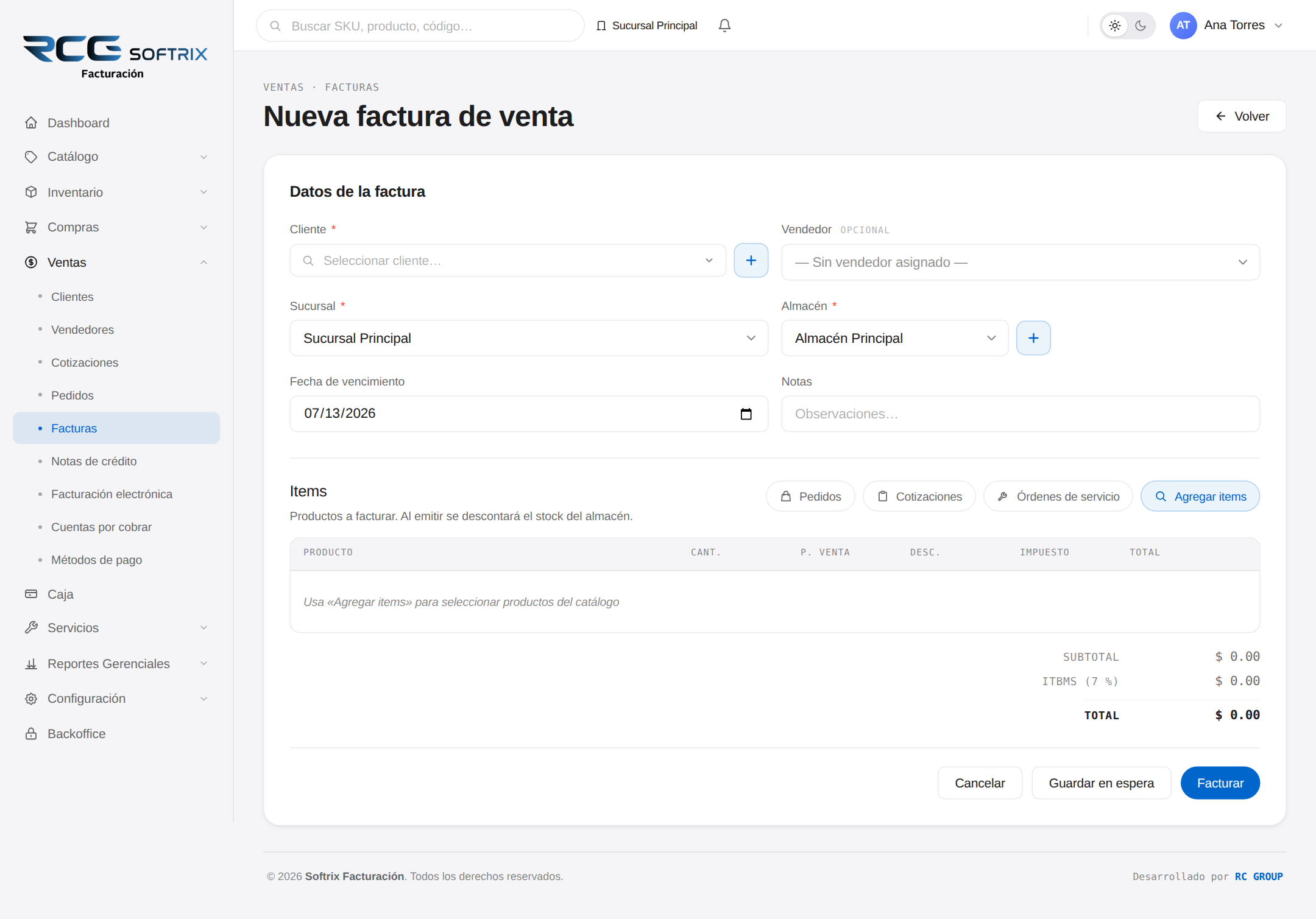Click the Compras cart icon
This screenshot has width=1316, height=919.
pos(31,228)
